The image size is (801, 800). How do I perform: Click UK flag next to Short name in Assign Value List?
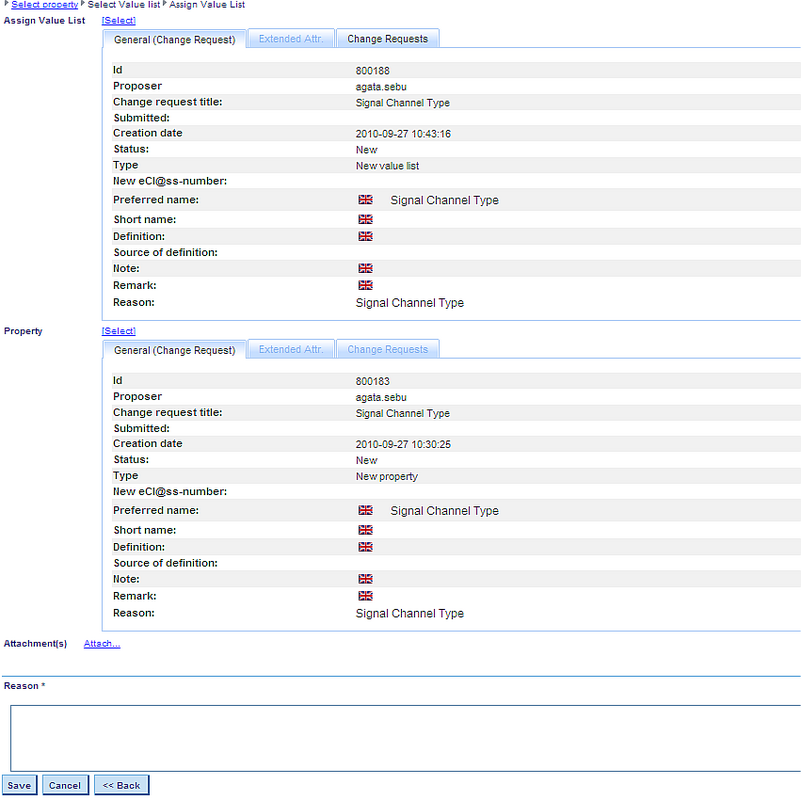(x=365, y=219)
